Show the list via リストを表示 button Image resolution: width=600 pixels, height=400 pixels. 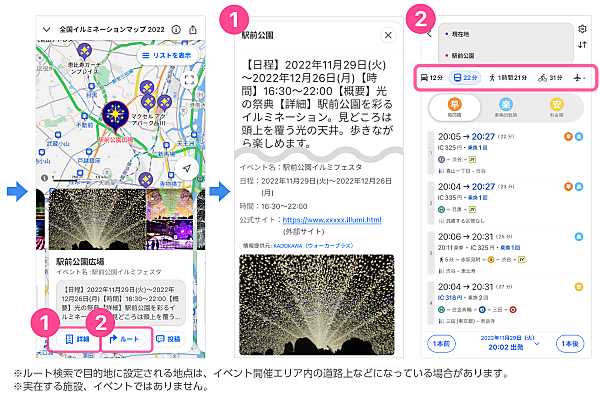(x=167, y=56)
